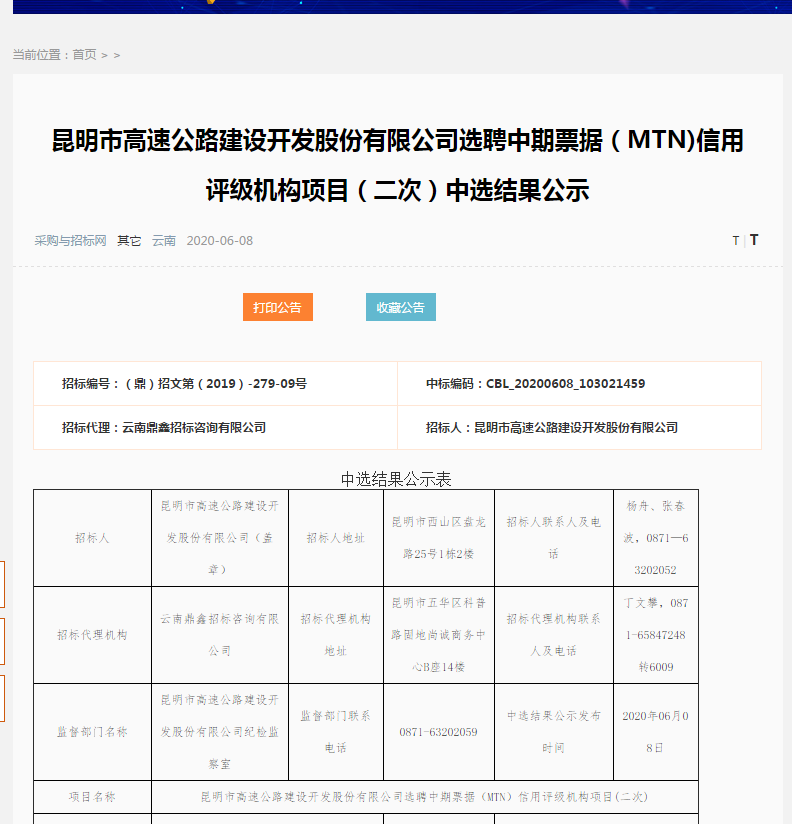Click the 中选结果公示表 table caption
This screenshot has height=824, width=792.
396,479
